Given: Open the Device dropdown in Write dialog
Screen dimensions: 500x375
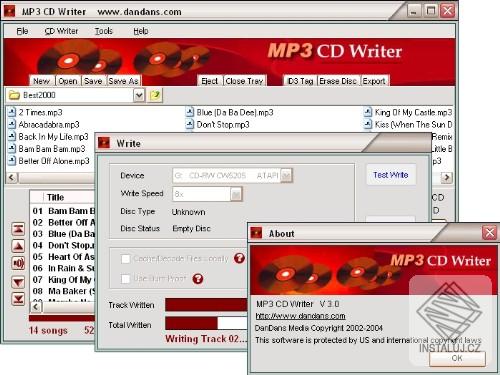Looking at the screenshot, I should pyautogui.click(x=286, y=176).
